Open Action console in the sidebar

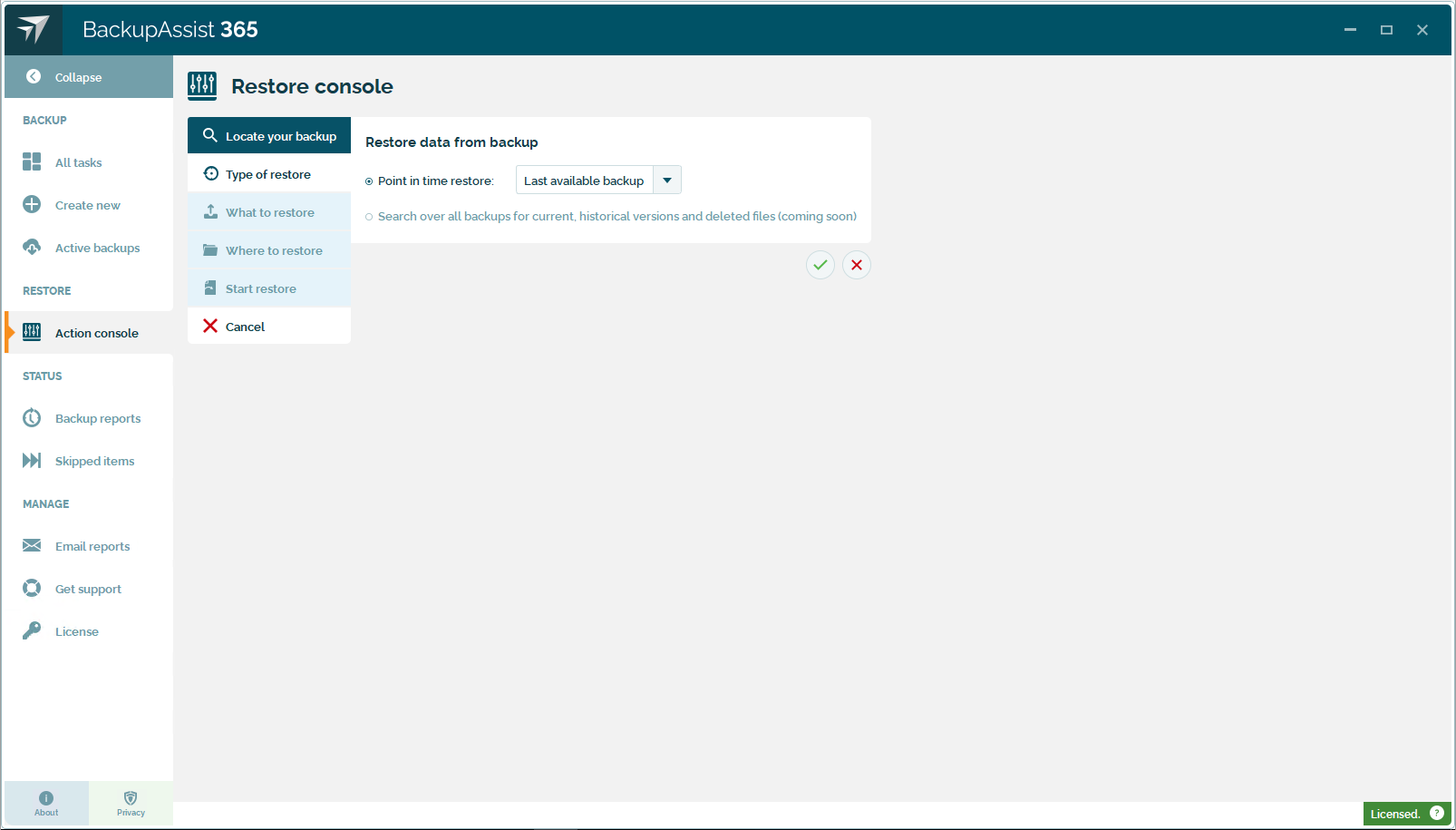[89, 333]
